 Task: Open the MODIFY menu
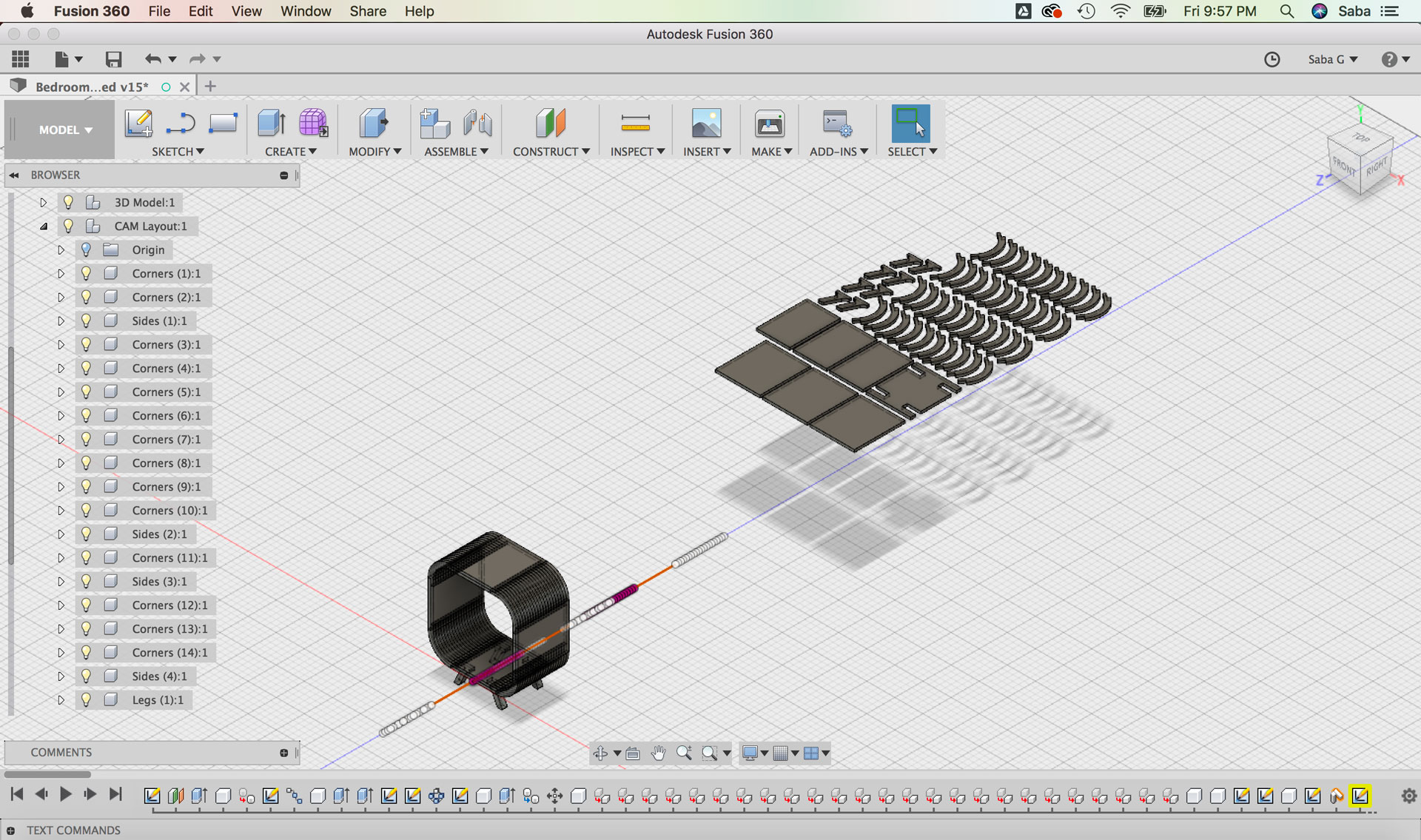point(374,152)
